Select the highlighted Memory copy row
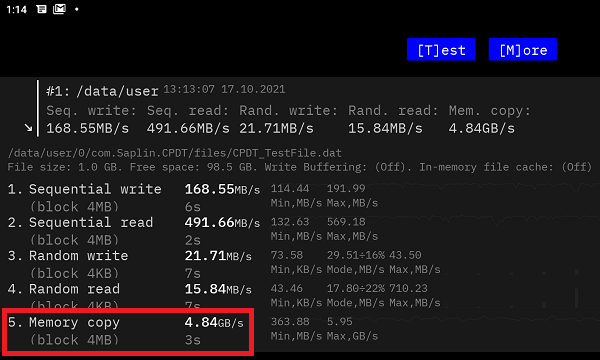 [x=128, y=331]
